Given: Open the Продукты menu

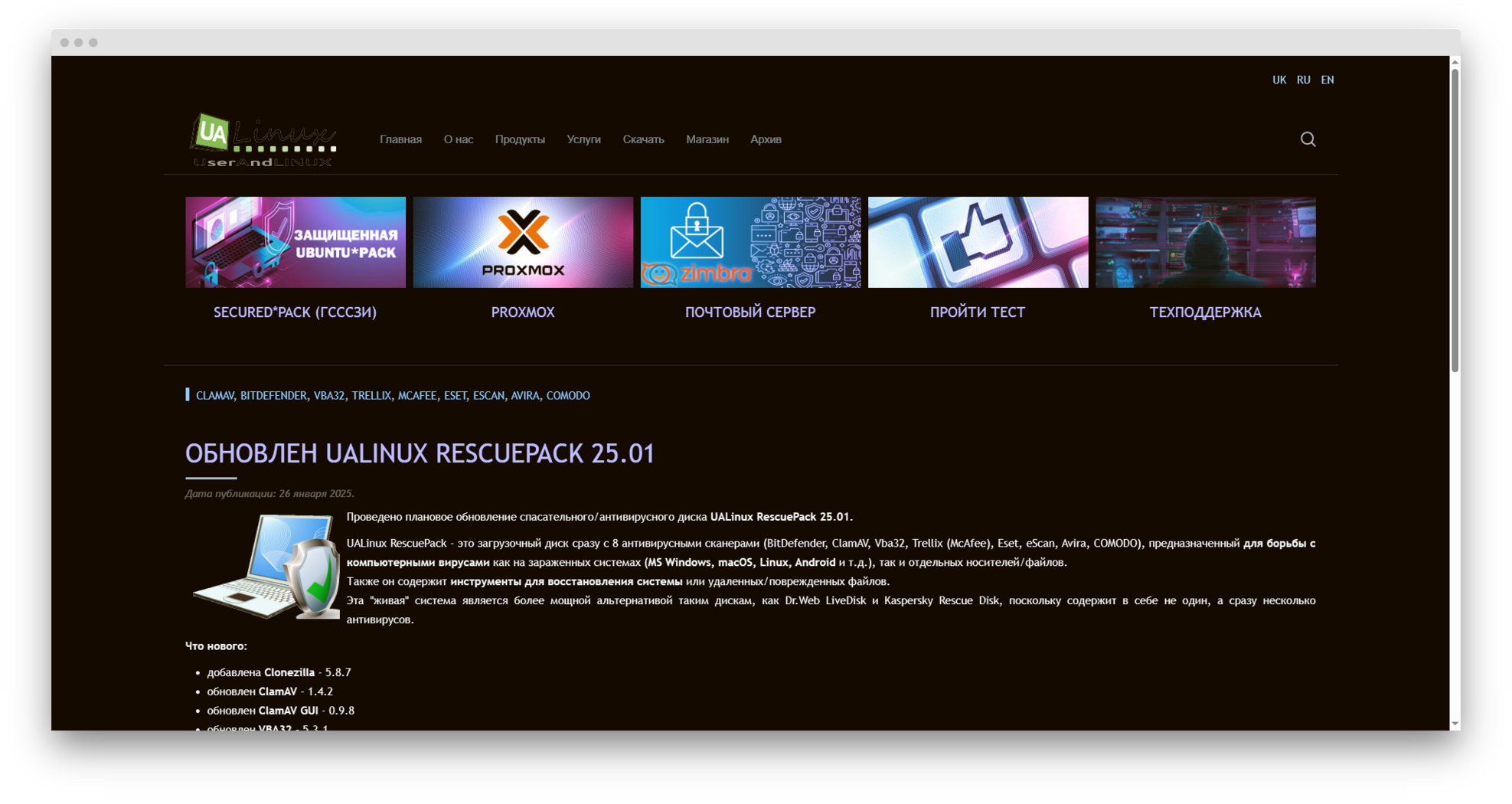Looking at the screenshot, I should 520,139.
